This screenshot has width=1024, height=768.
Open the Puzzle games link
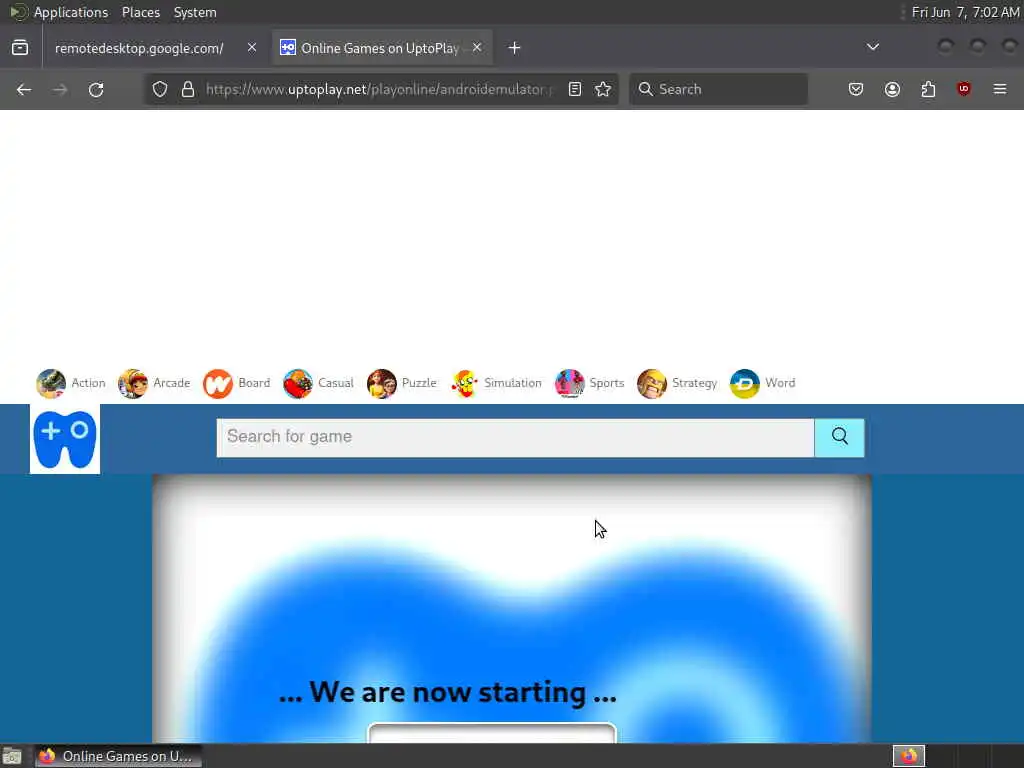click(419, 383)
